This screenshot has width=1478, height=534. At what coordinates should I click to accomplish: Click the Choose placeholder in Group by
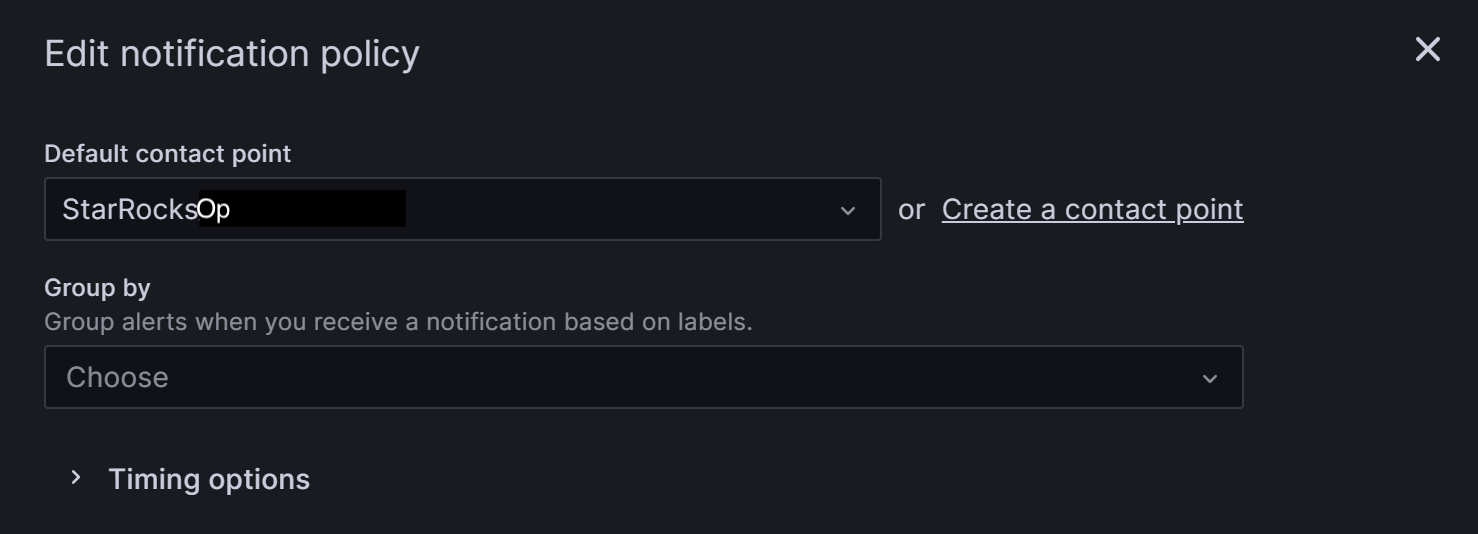[x=117, y=377]
